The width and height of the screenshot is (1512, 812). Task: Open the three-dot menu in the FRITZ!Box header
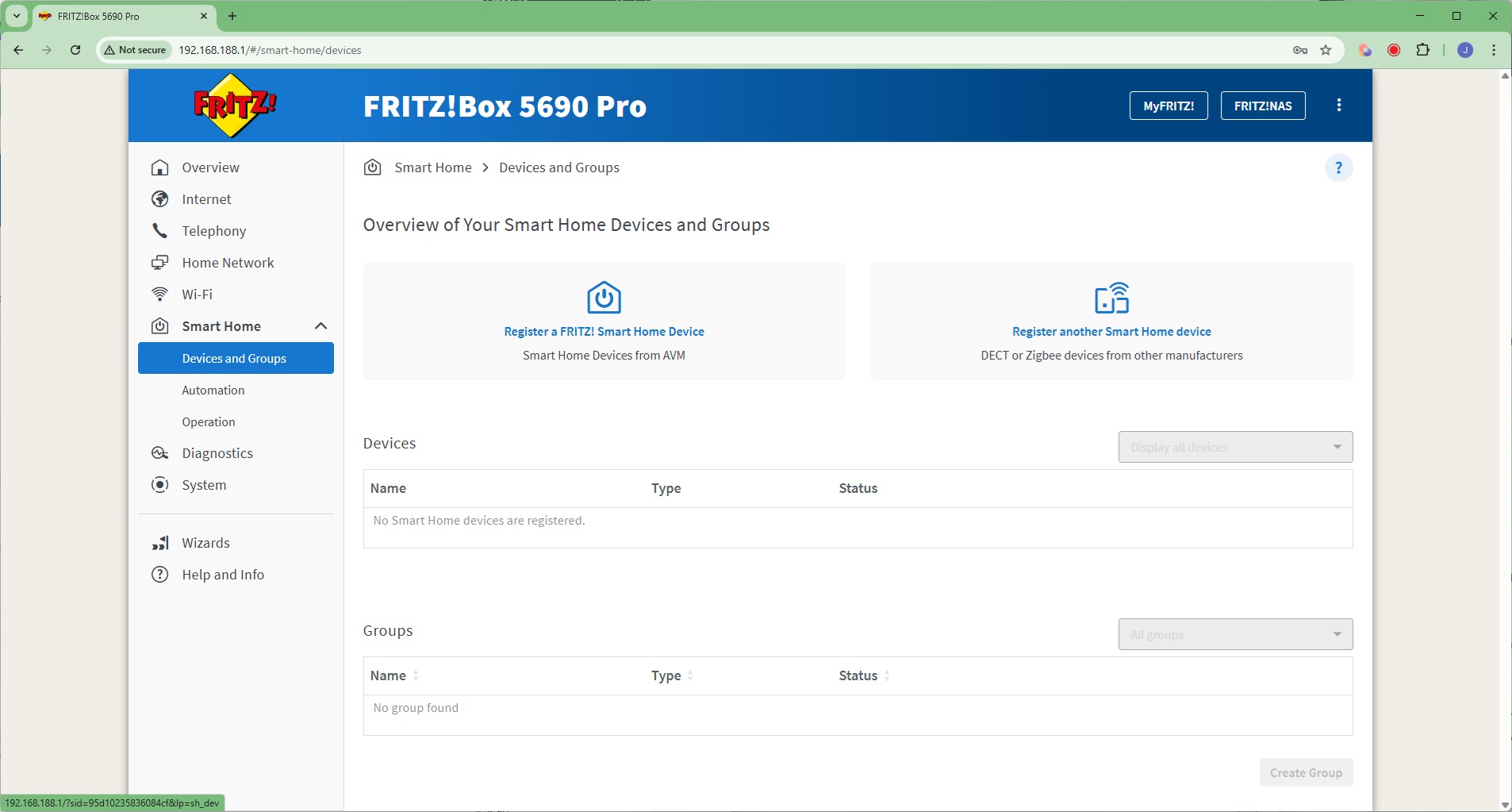tap(1338, 106)
